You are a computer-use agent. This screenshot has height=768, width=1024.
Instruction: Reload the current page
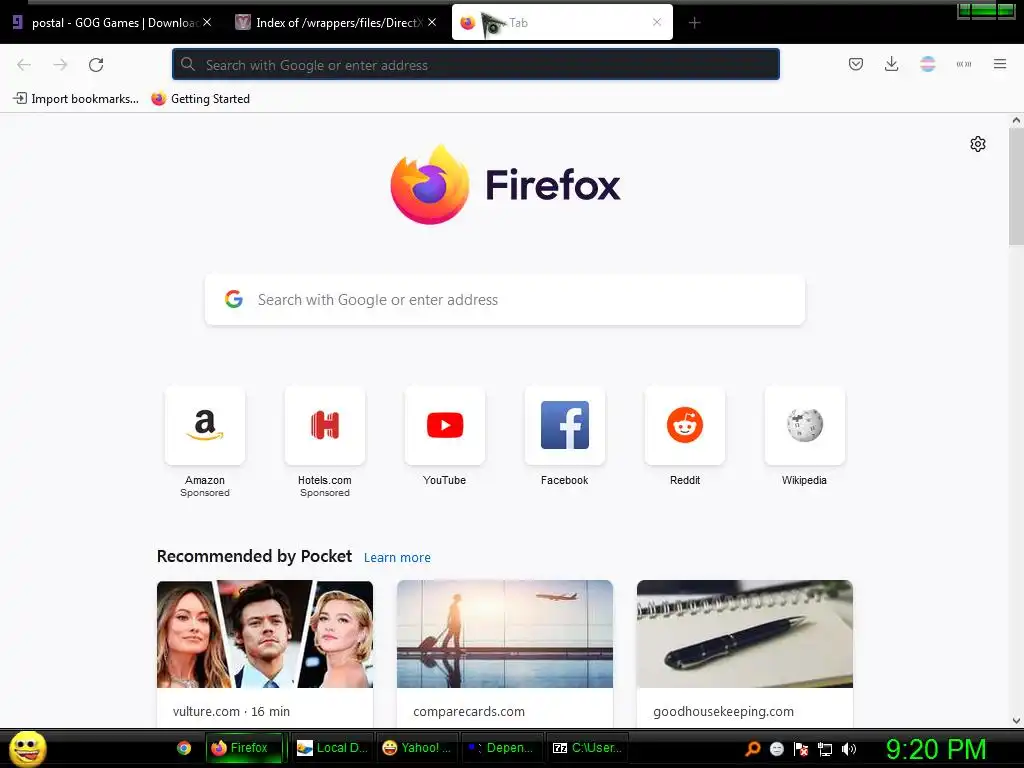tap(96, 65)
